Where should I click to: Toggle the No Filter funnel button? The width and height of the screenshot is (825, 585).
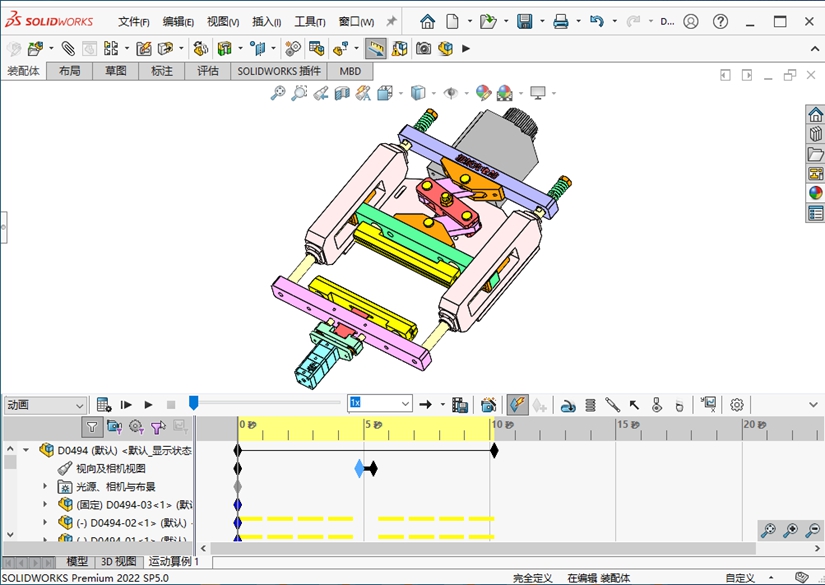(92, 427)
